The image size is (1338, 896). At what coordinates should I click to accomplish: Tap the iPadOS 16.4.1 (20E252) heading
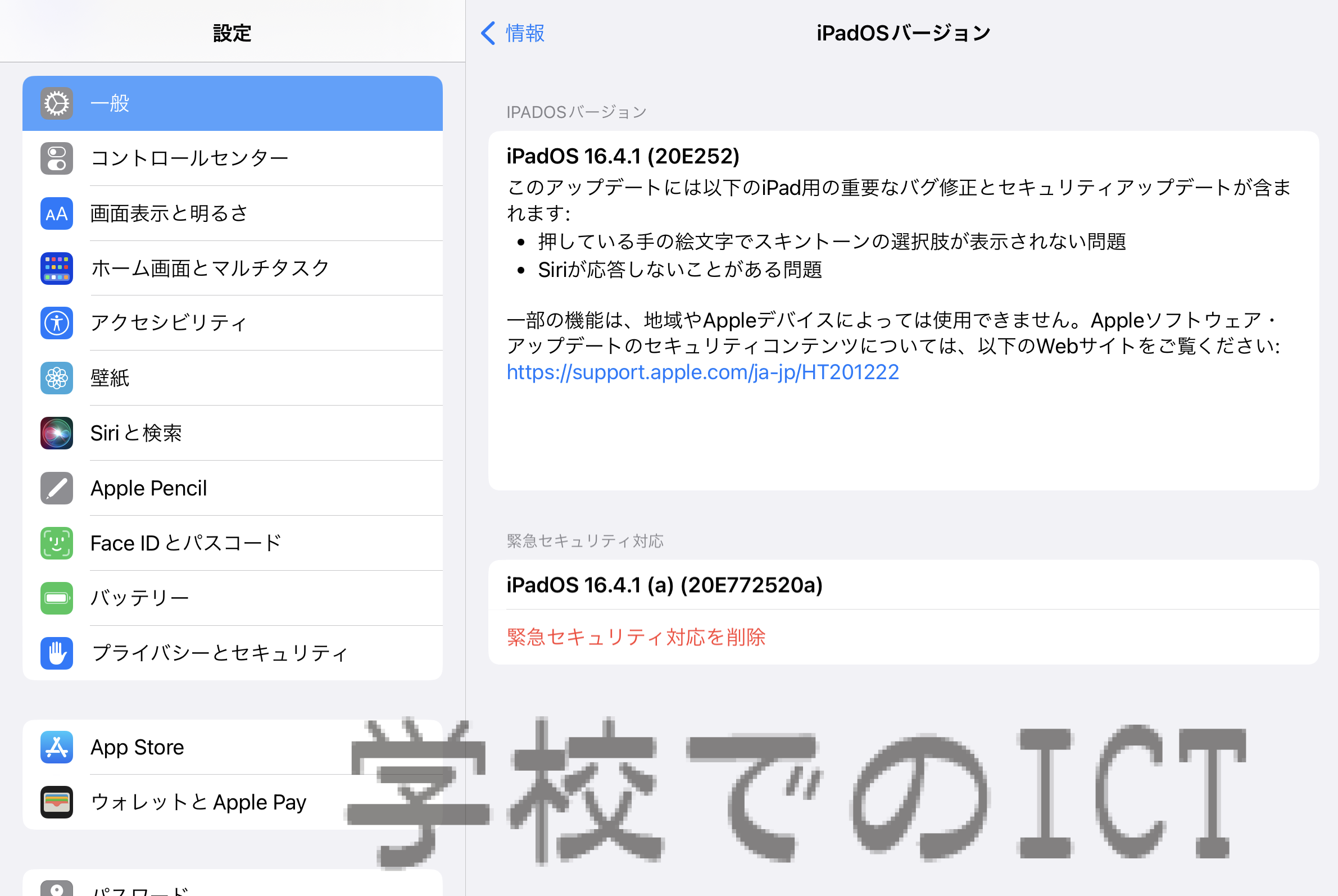pos(623,156)
